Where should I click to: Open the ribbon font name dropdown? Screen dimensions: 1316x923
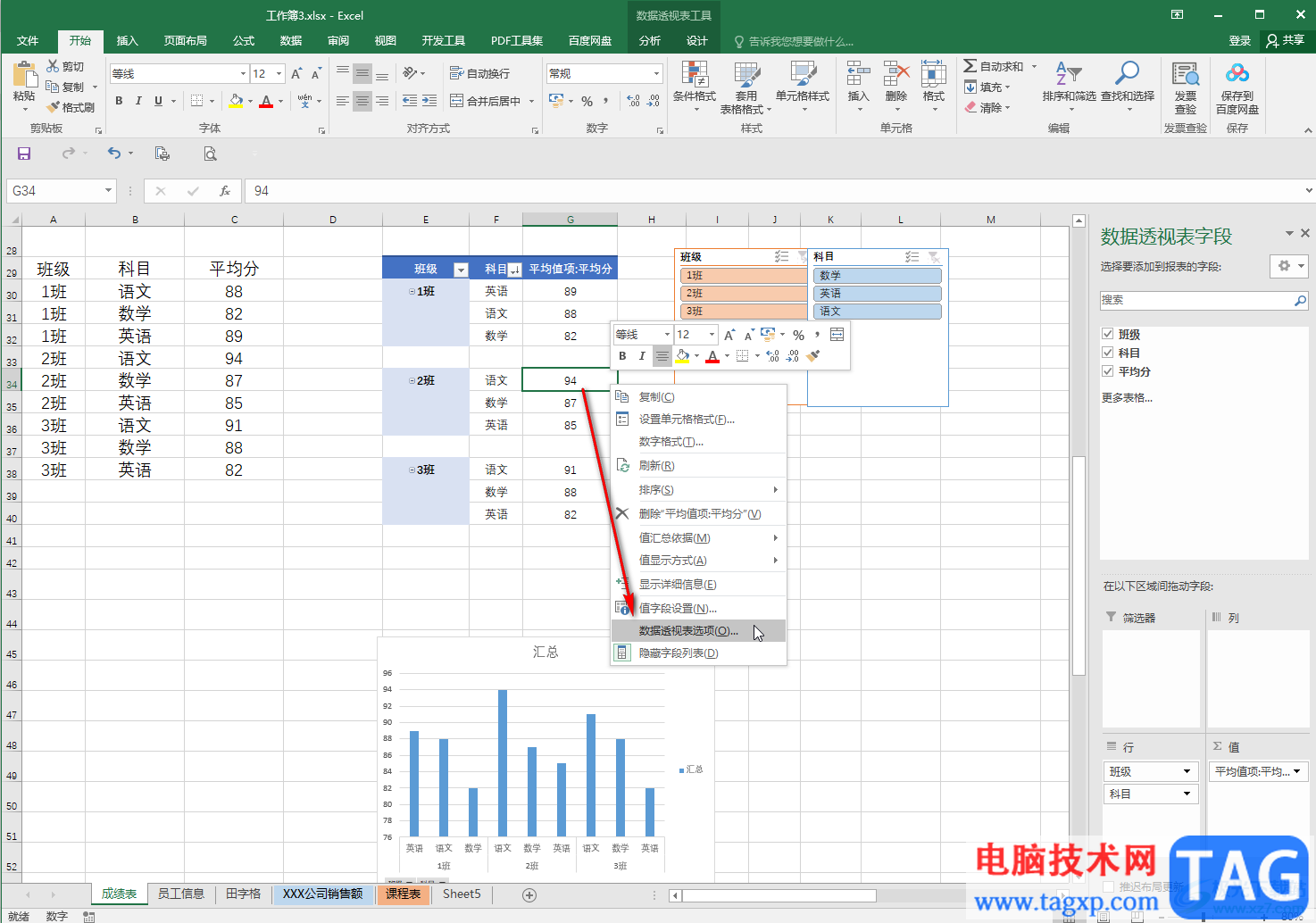[x=243, y=74]
